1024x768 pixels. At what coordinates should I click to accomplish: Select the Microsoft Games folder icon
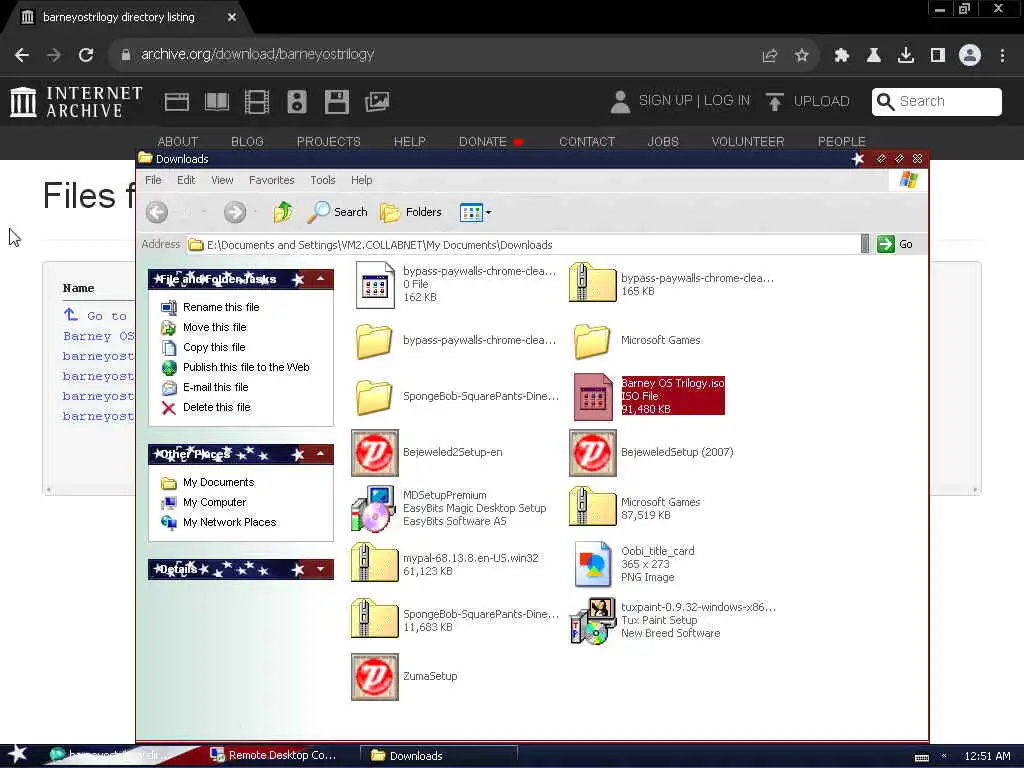coord(592,342)
